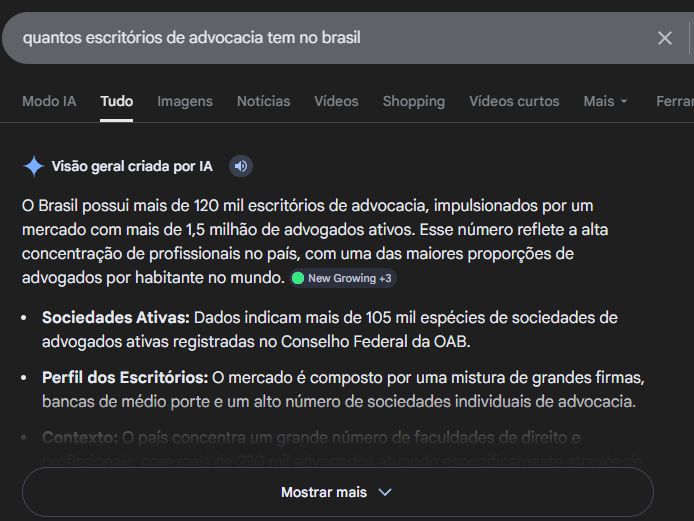
Task: Clear the search query with the X icon
Action: 664,38
